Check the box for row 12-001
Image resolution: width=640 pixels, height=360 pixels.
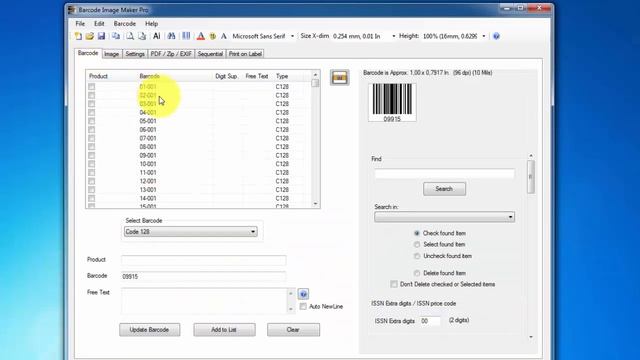point(91,181)
